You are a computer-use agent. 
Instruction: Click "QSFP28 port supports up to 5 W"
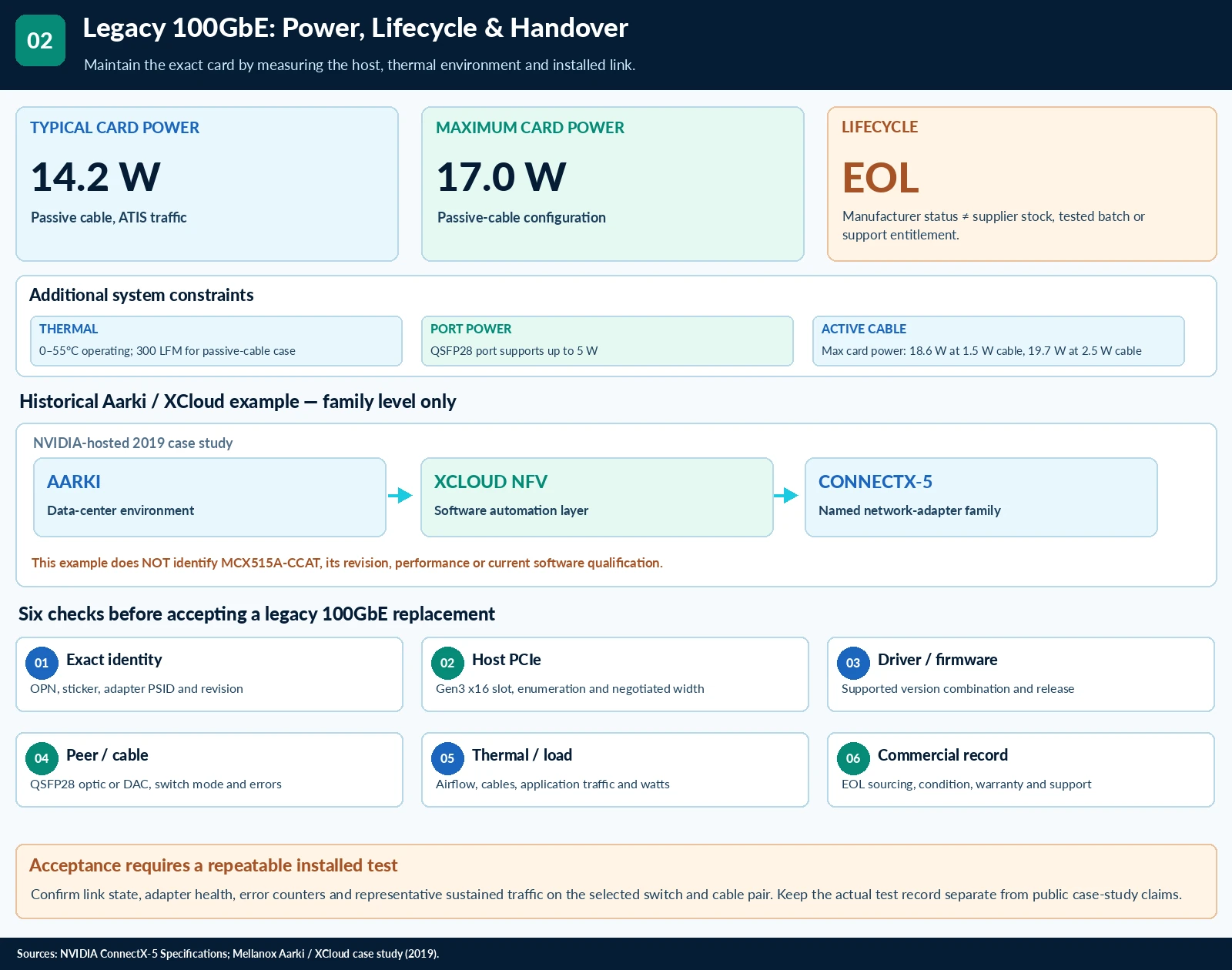pyautogui.click(x=514, y=351)
